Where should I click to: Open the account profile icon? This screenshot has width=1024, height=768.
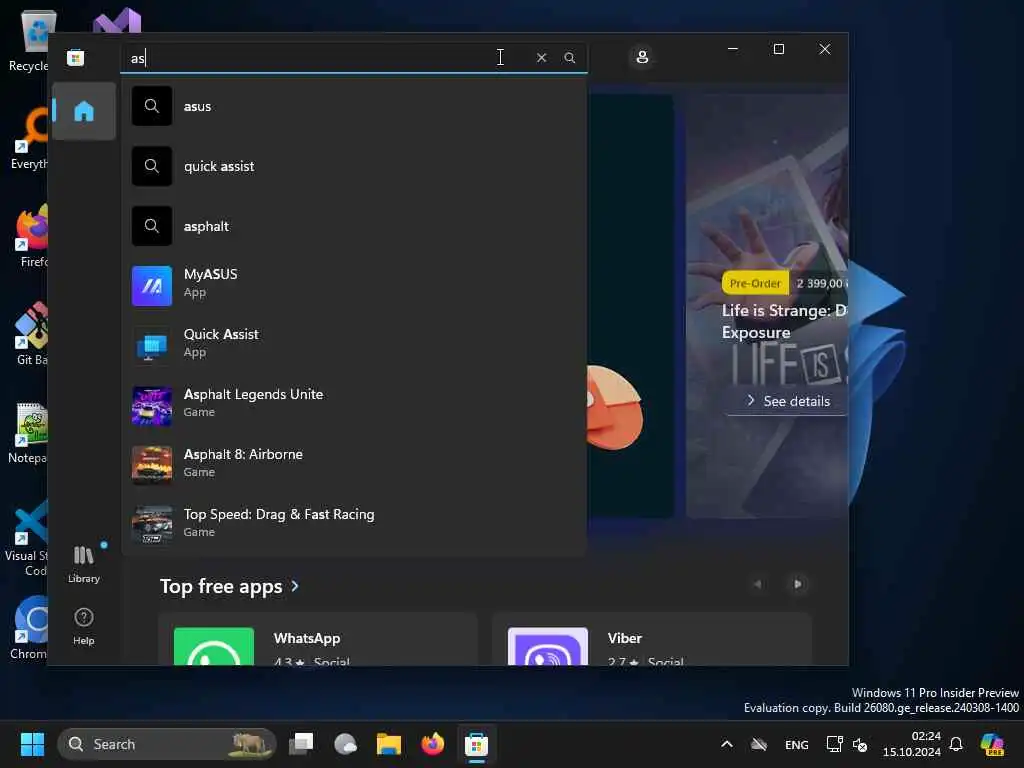pyautogui.click(x=642, y=57)
